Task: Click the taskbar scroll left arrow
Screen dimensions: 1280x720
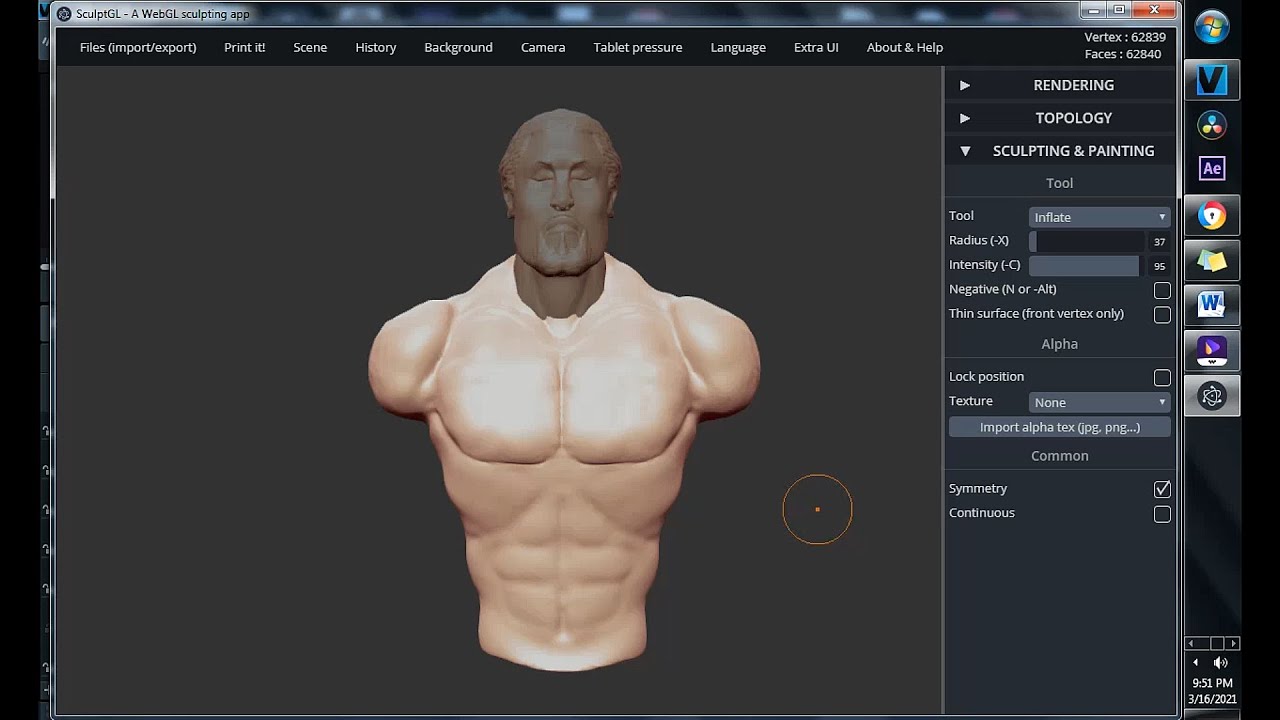Action: [x=1190, y=643]
